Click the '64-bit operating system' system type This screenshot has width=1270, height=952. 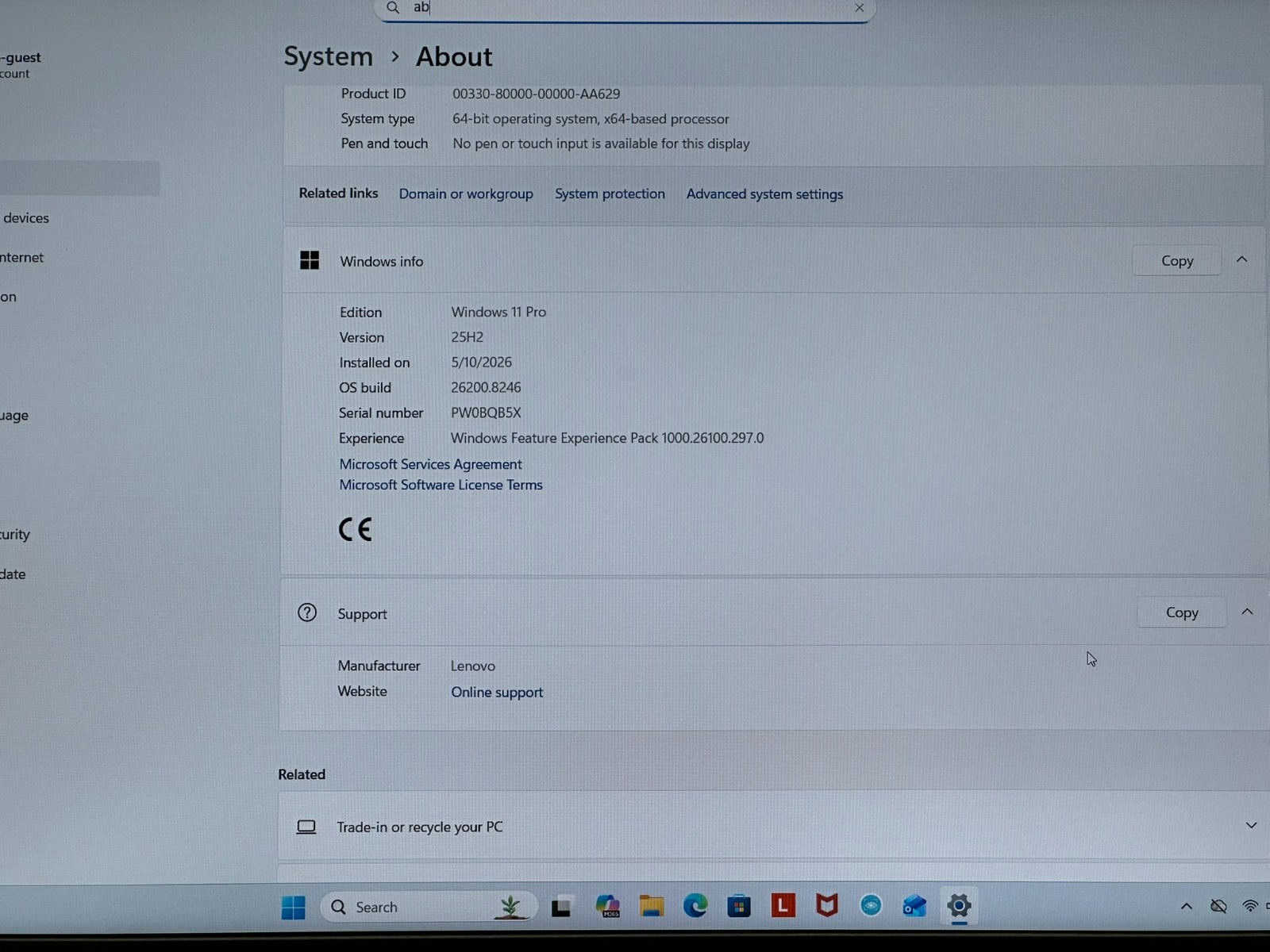591,119
